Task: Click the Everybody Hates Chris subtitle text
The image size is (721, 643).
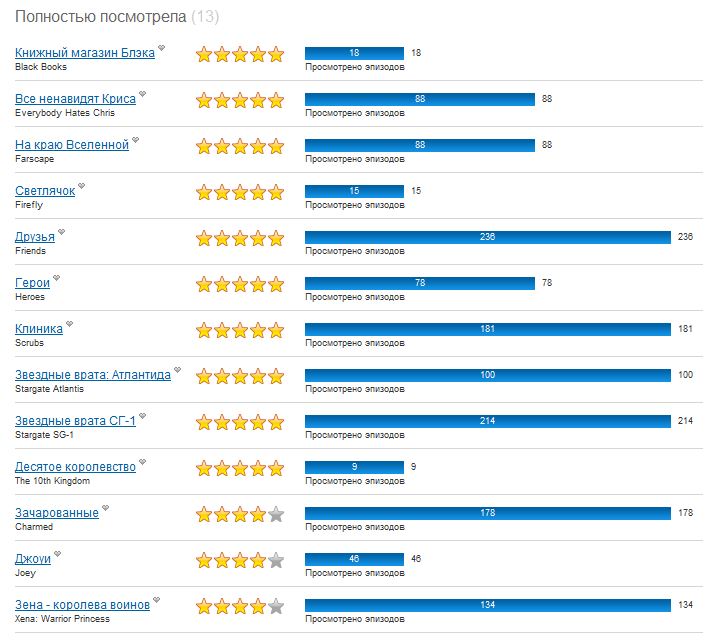Action: [65, 113]
